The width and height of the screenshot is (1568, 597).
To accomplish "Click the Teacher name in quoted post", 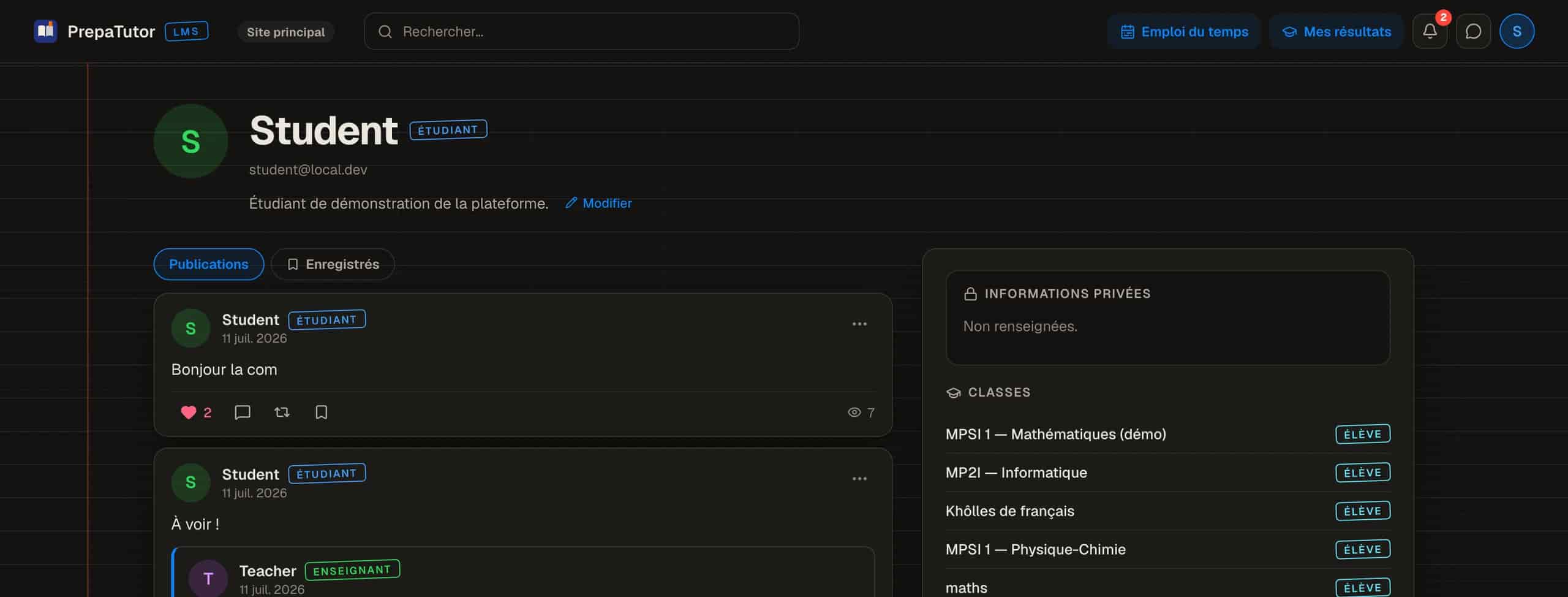I will click(268, 571).
